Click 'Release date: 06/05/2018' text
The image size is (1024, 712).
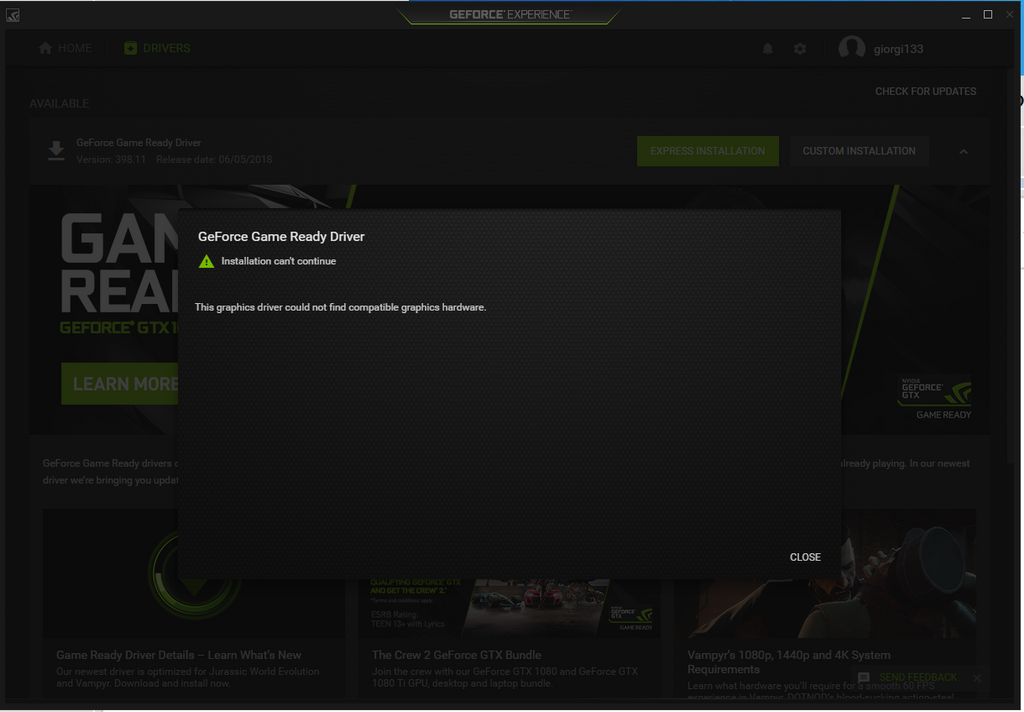(x=214, y=159)
